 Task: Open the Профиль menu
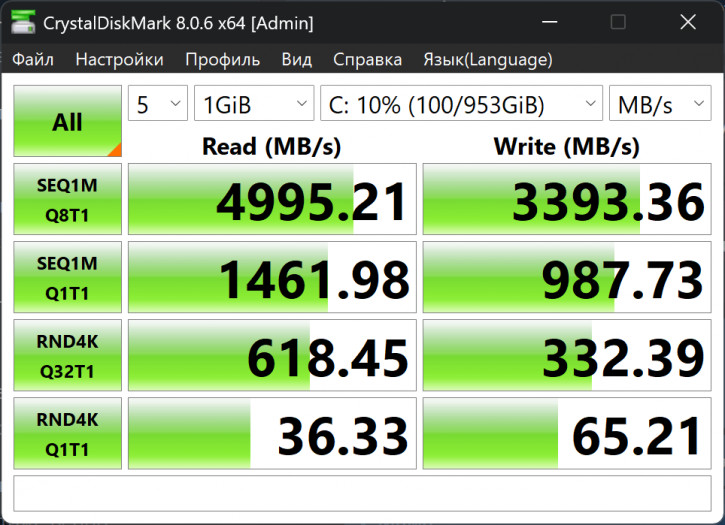(x=222, y=60)
